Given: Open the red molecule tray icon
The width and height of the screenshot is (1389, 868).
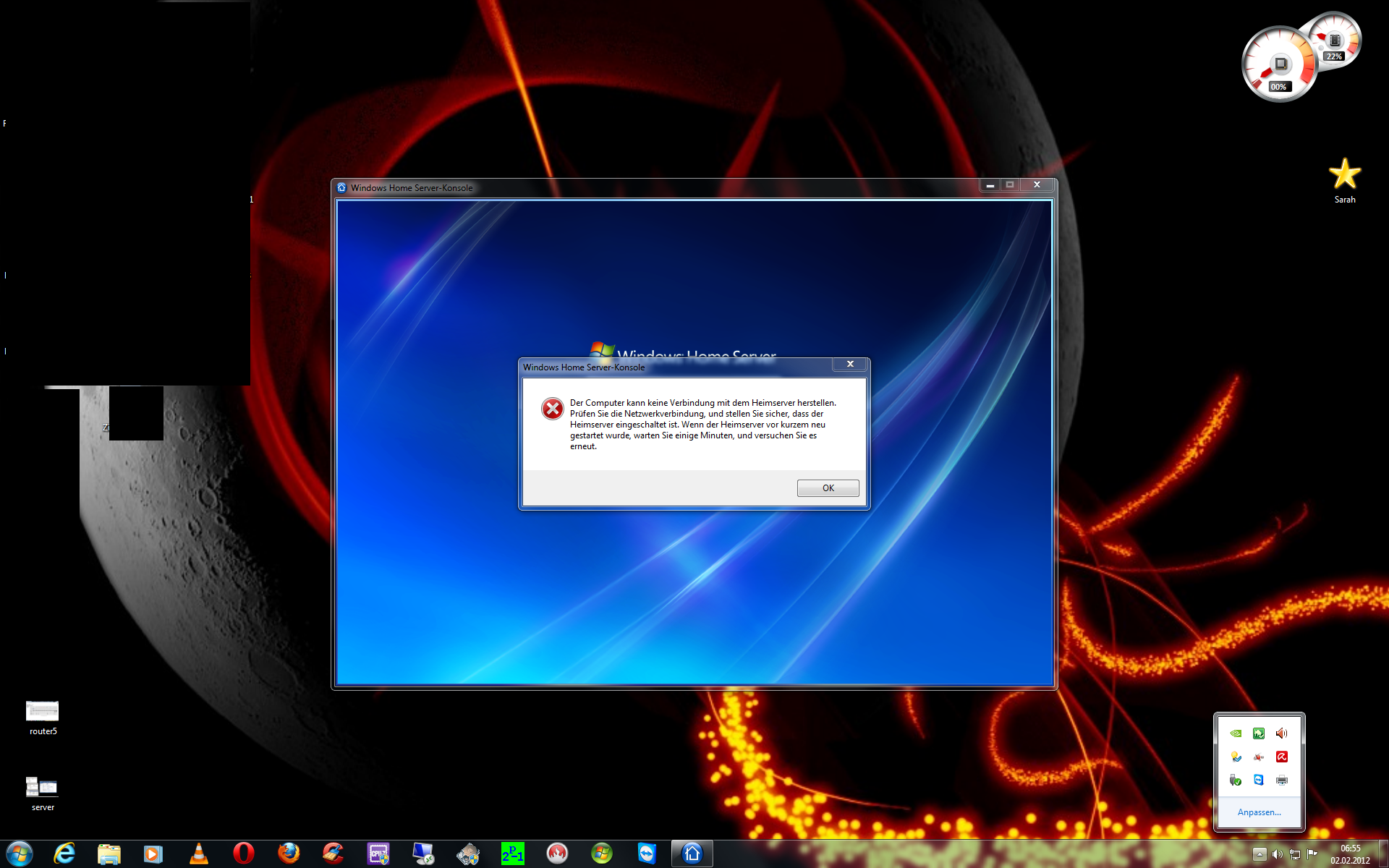Looking at the screenshot, I should [1259, 757].
